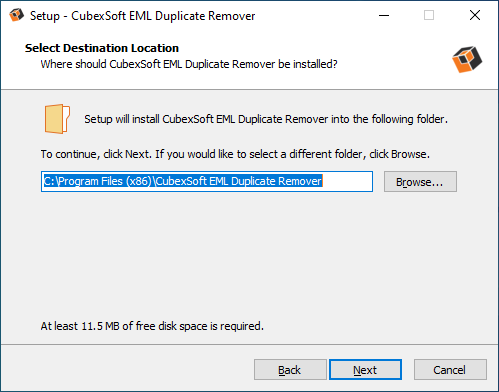Close the Setup window
499x392 pixels.
pos(475,15)
